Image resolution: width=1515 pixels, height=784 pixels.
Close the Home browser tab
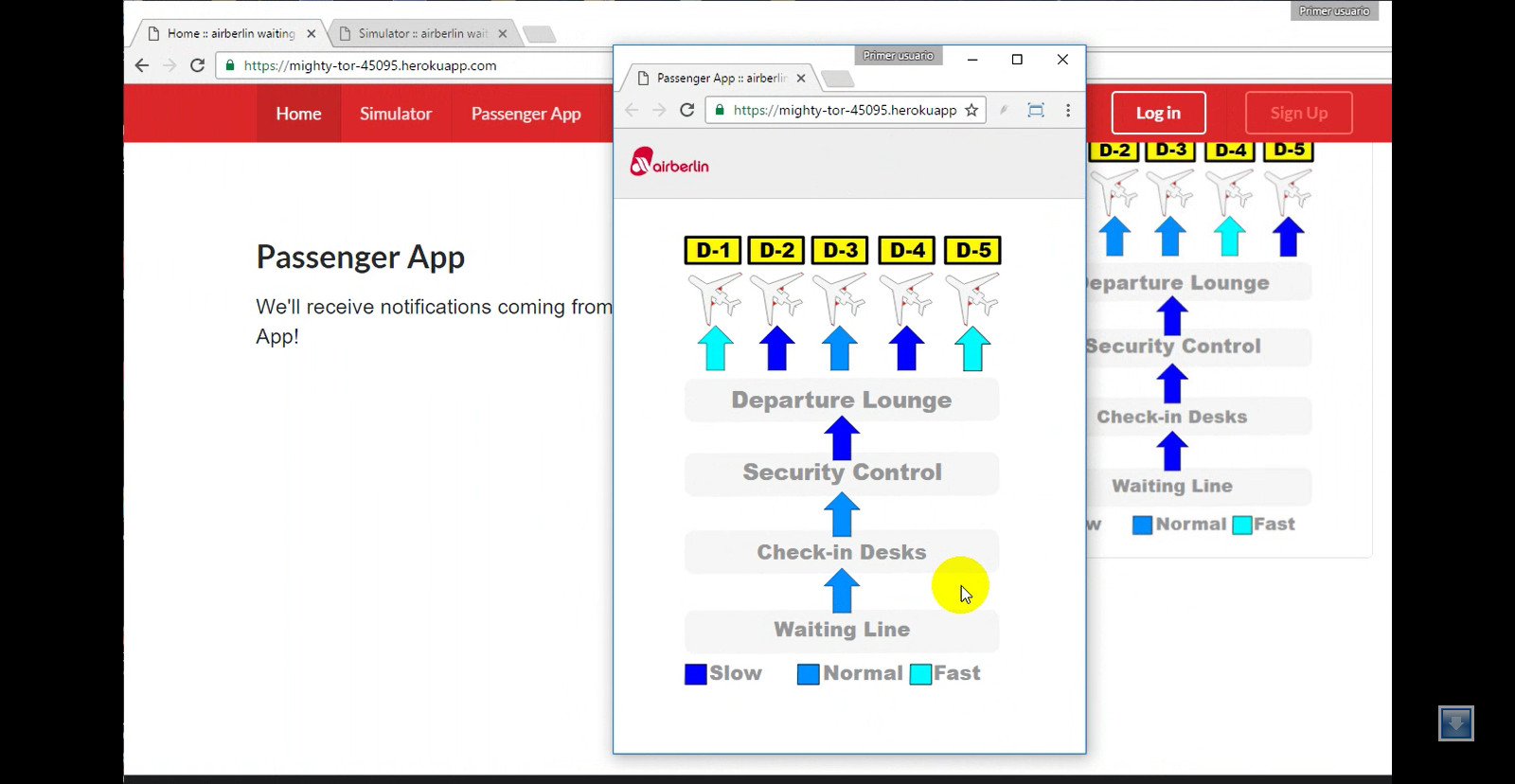tap(312, 33)
